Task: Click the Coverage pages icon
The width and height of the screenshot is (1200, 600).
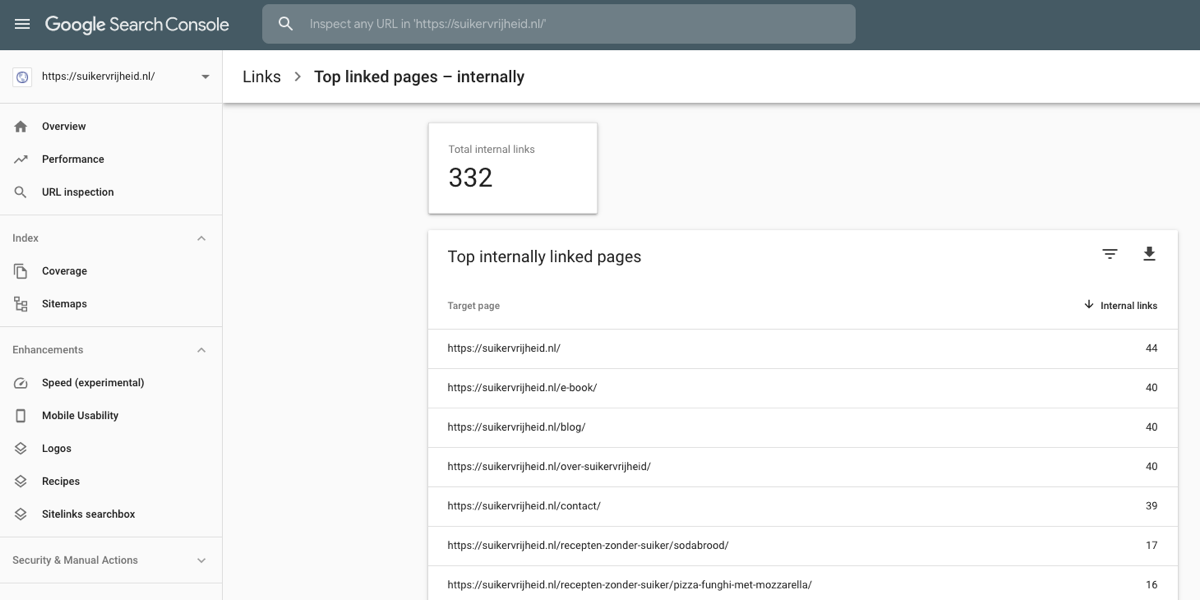Action: [21, 272]
